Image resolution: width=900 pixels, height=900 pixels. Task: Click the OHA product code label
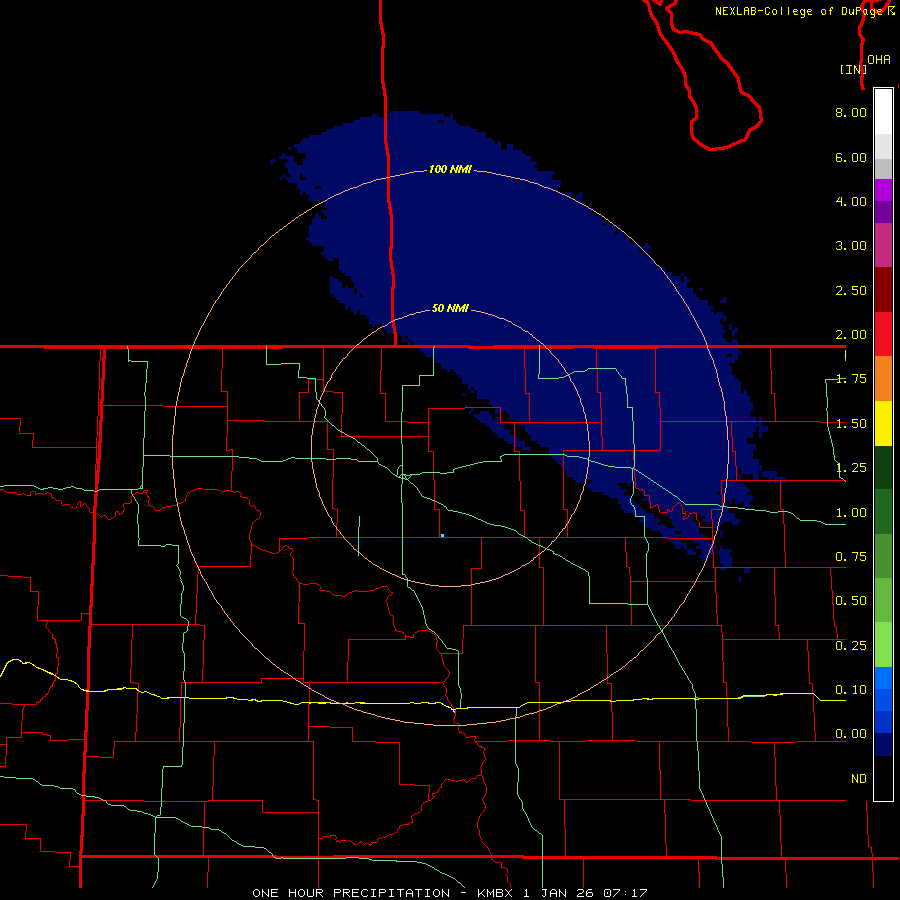pos(879,60)
